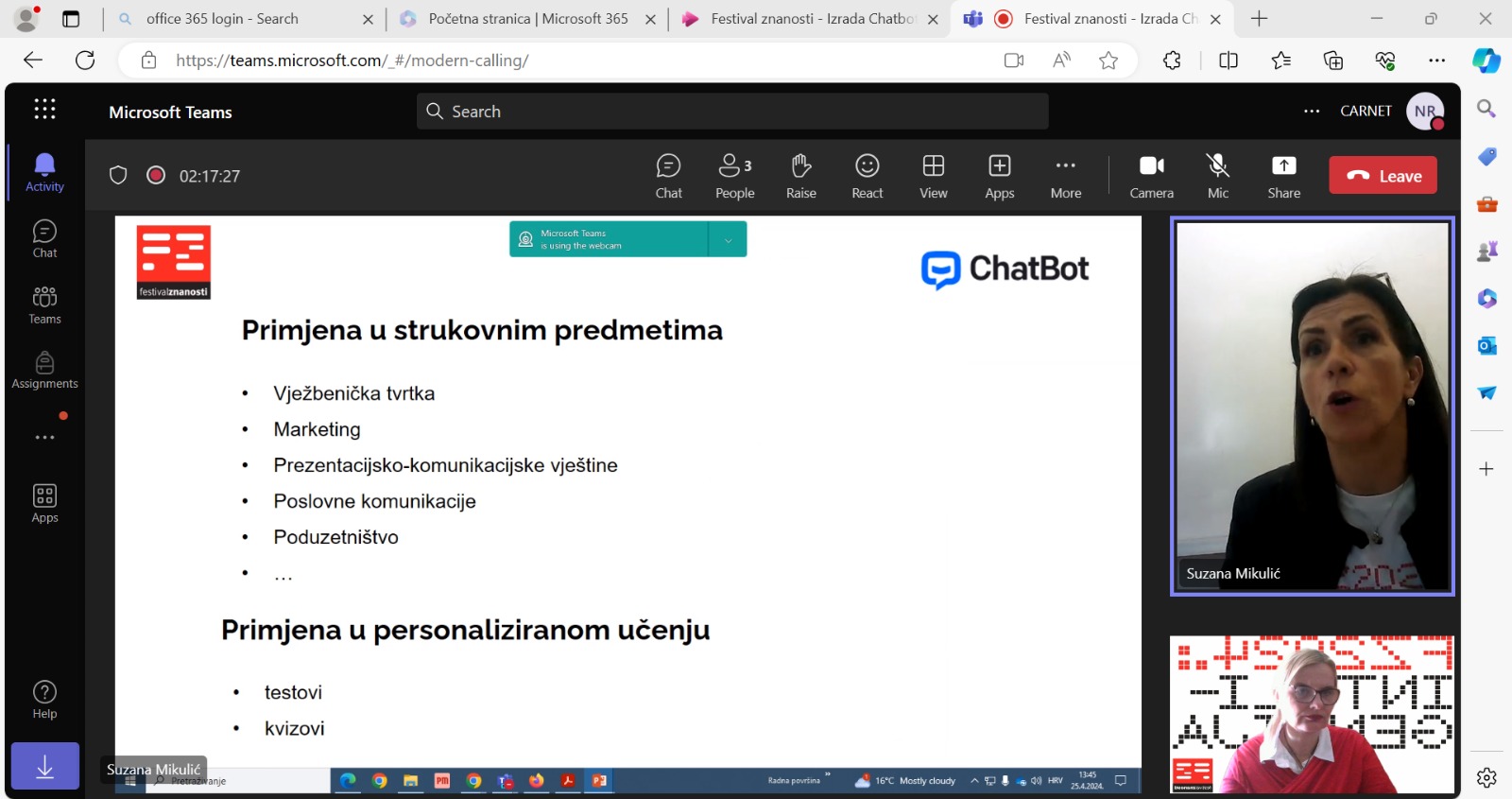Open More meeting actions menu
1512x799 pixels.
click(1065, 176)
